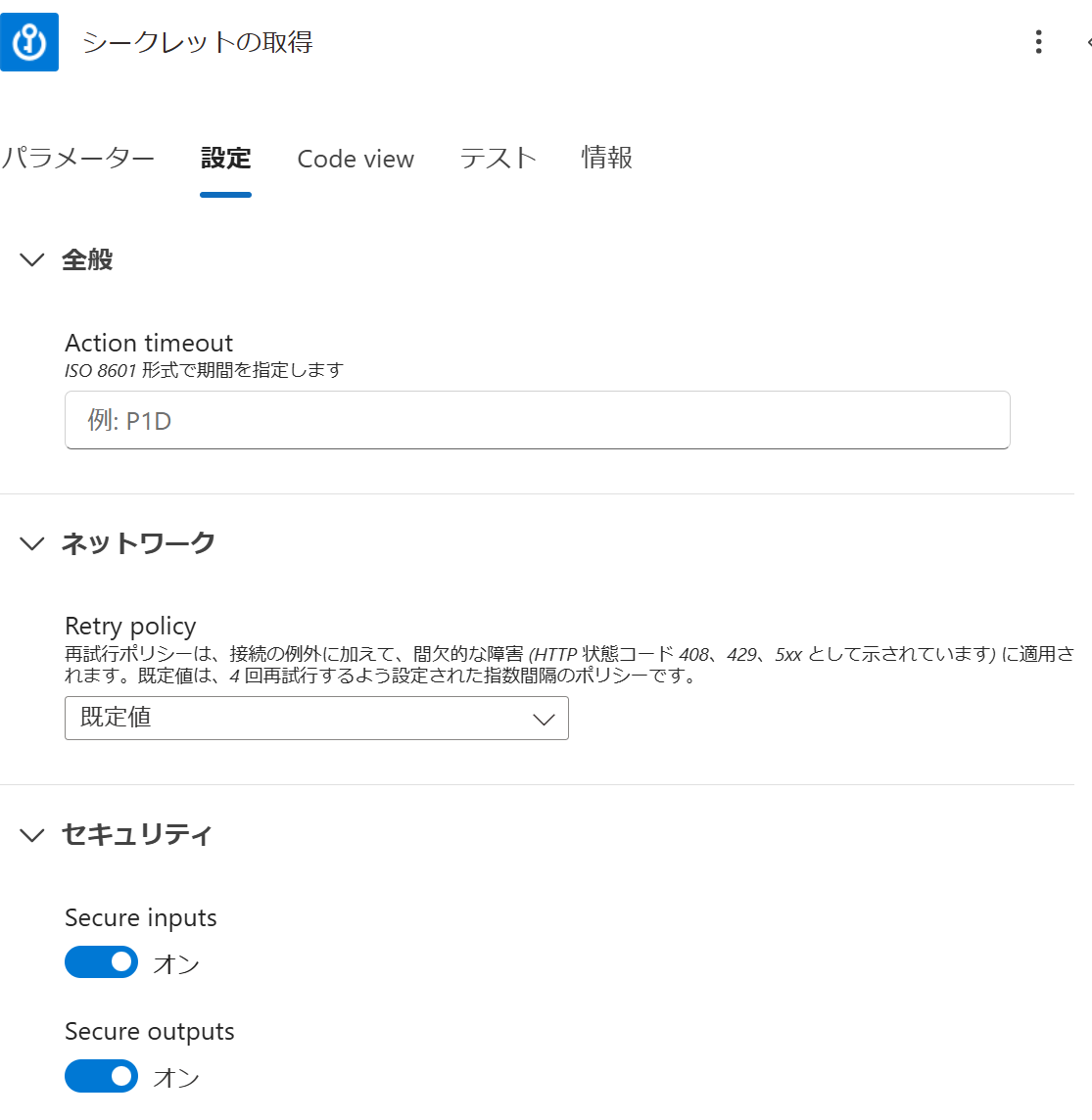Click the セキュリティ section heading

[x=137, y=834]
